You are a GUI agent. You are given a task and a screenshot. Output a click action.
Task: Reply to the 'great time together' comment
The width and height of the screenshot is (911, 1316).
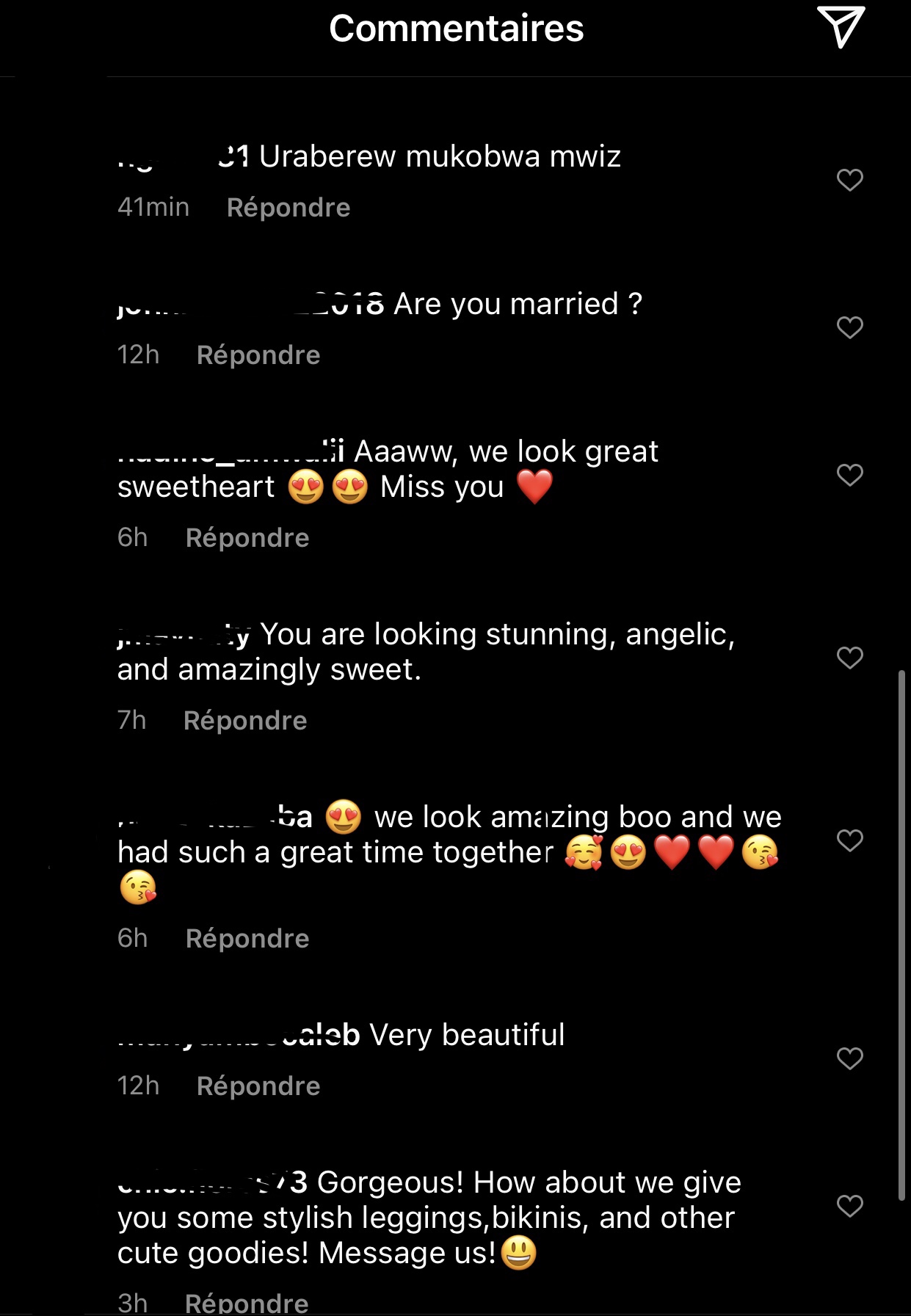point(247,939)
